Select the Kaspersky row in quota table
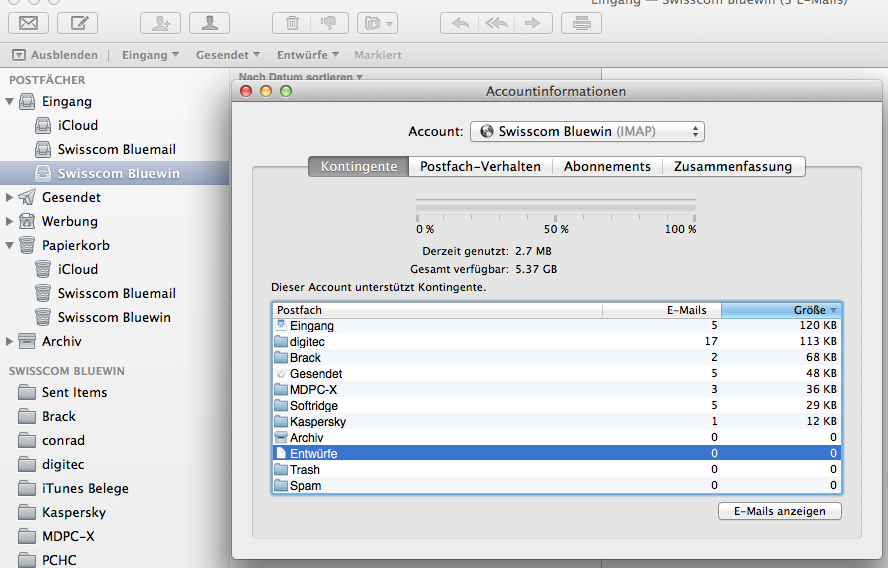888x568 pixels. (x=557, y=421)
